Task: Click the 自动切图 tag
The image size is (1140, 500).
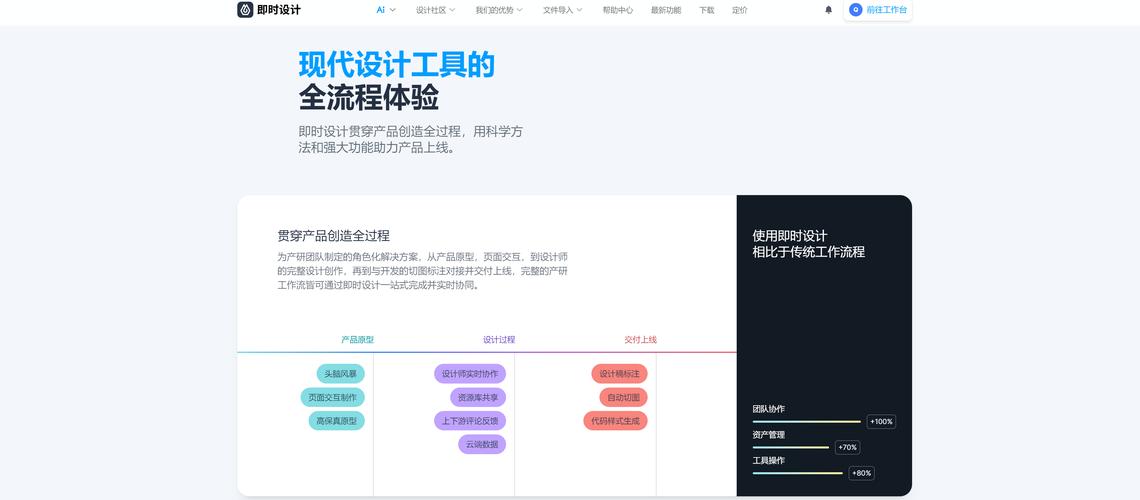Action: pyautogui.click(x=623, y=398)
